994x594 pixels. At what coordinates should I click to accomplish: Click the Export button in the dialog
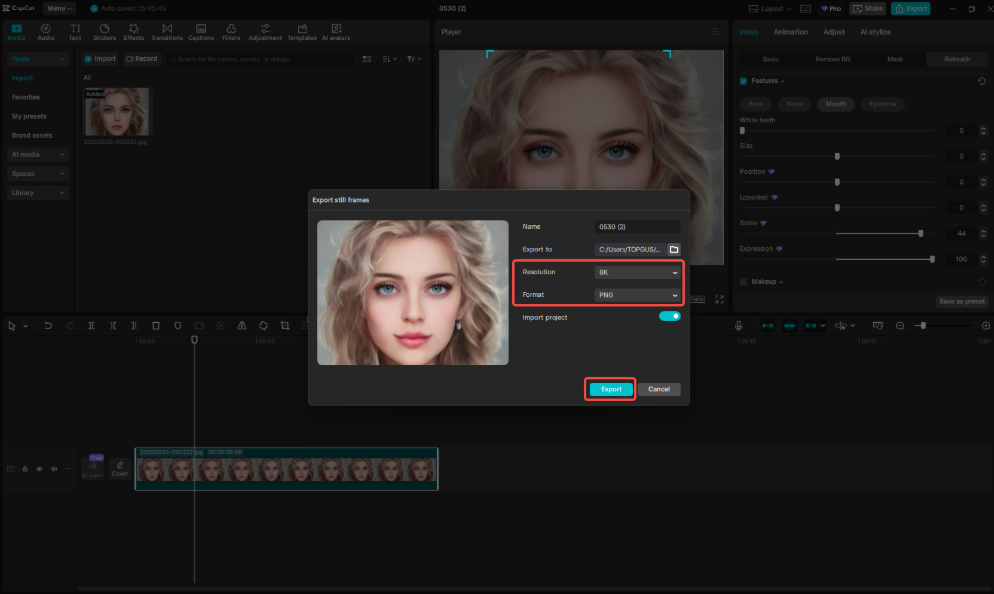coord(610,389)
